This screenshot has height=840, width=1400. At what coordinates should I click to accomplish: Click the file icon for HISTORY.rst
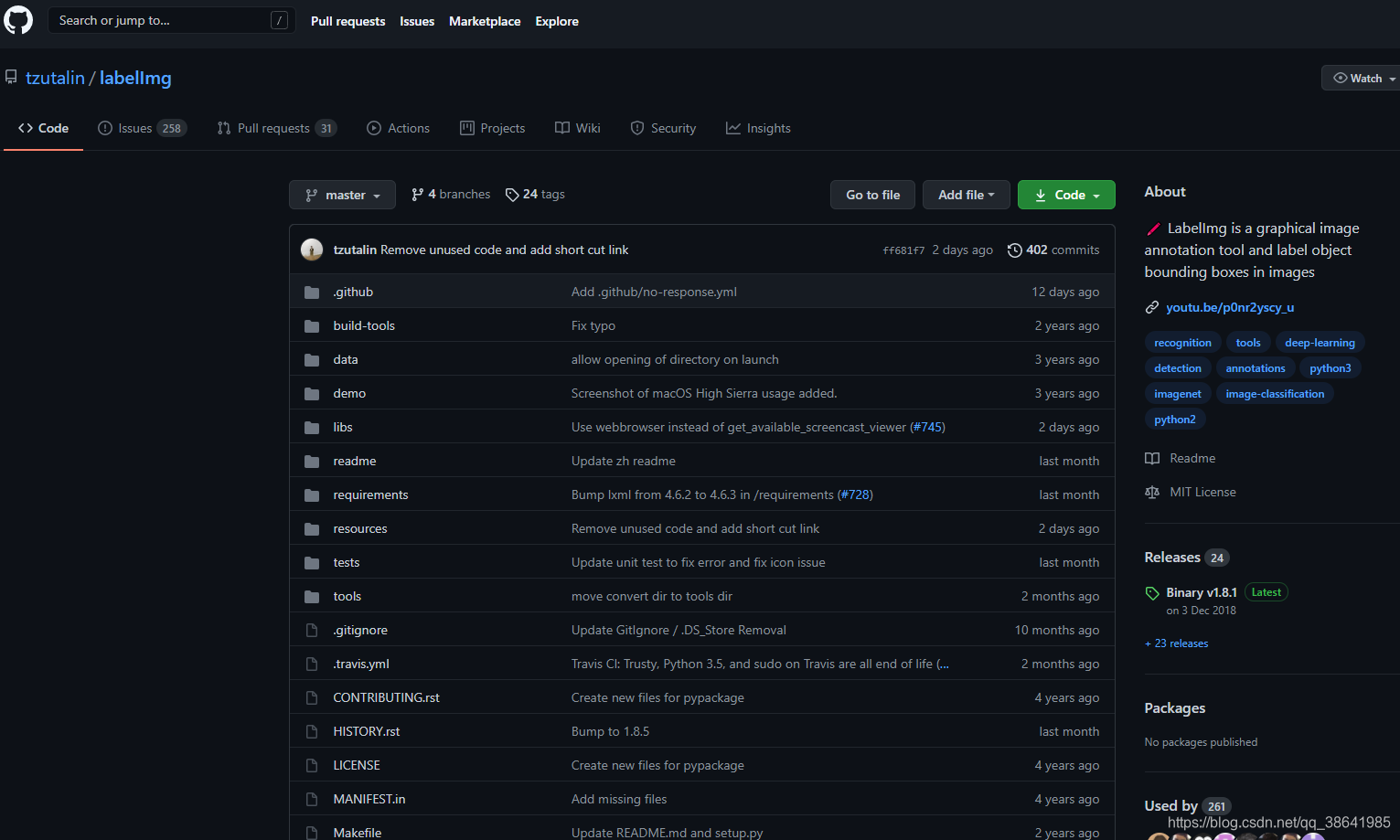pyautogui.click(x=312, y=732)
